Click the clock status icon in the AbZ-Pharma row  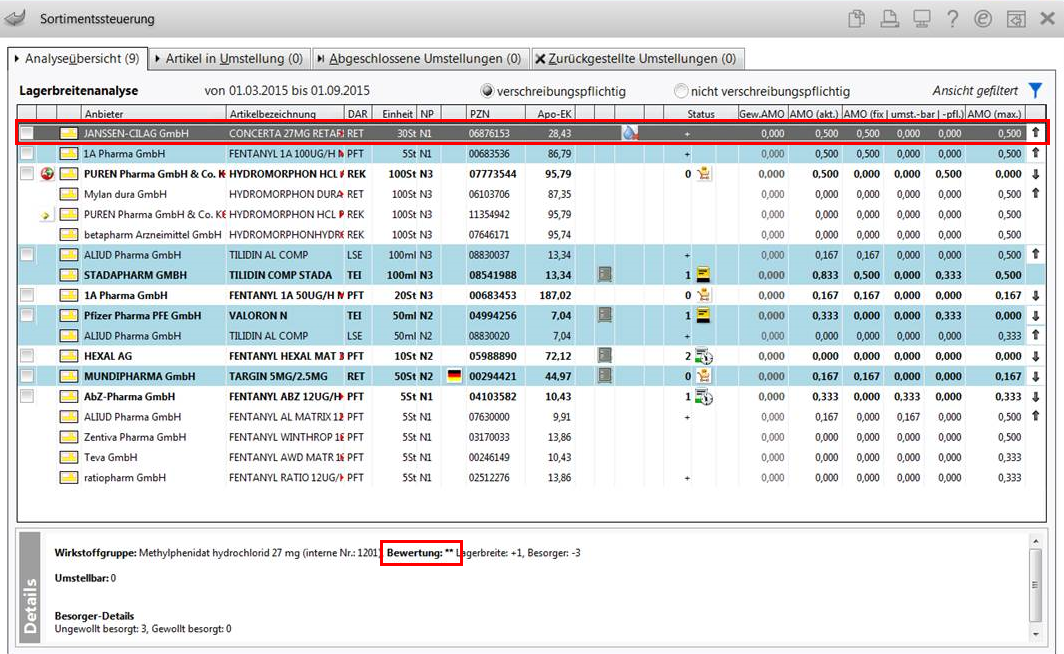point(704,397)
